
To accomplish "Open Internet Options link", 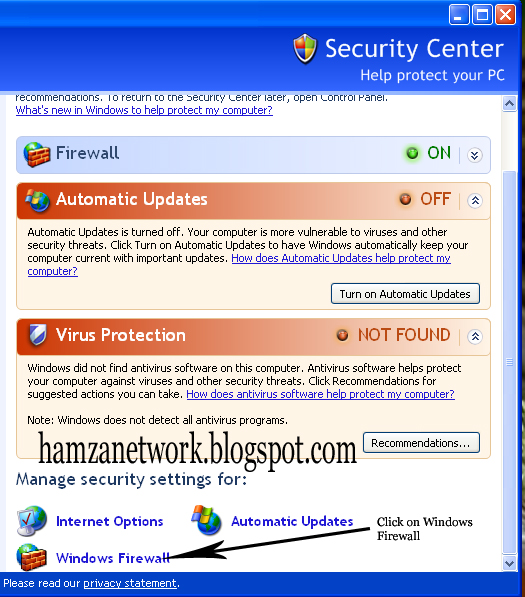I will [110, 521].
